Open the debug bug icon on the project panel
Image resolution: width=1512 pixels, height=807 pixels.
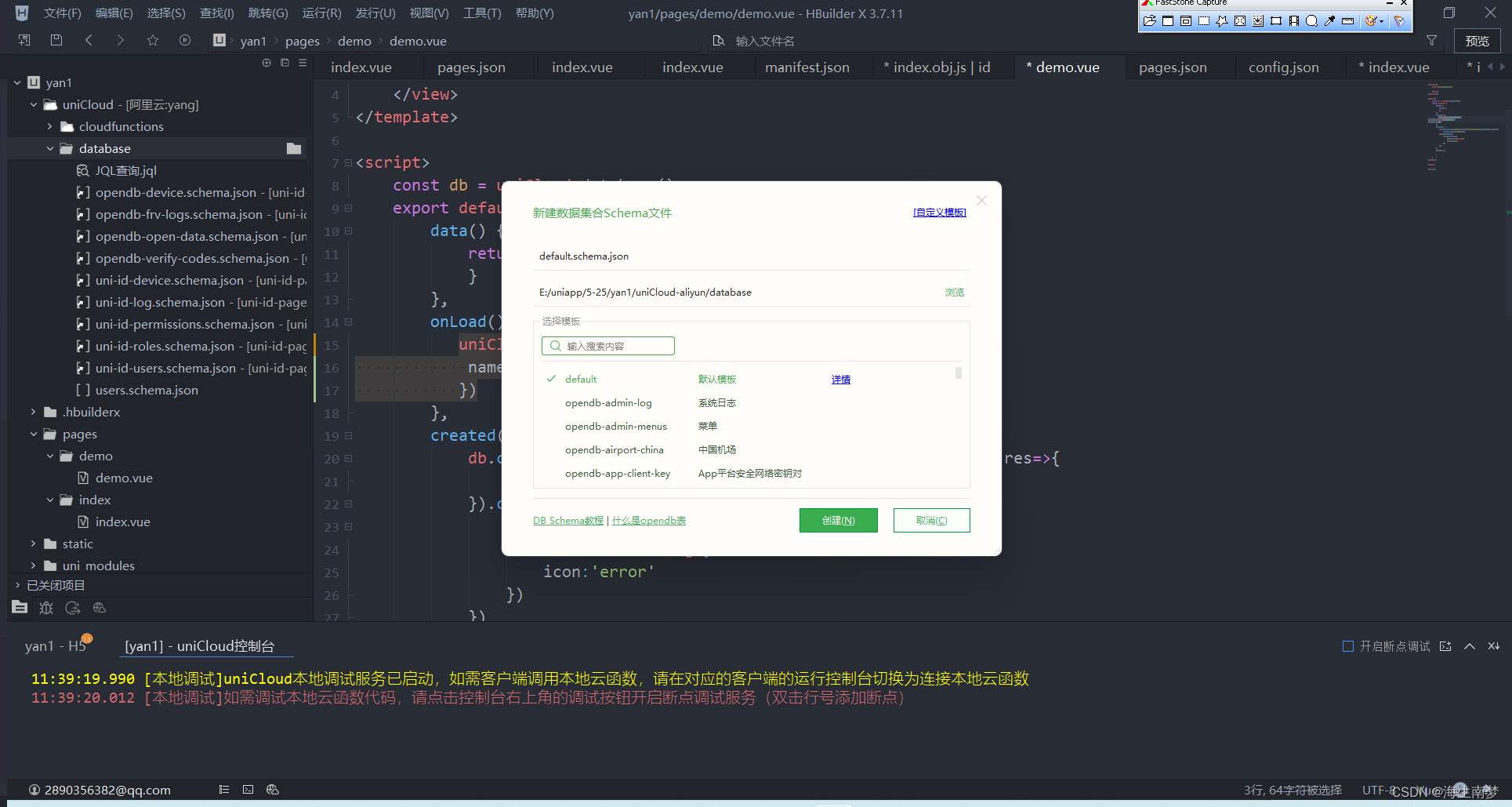click(45, 608)
